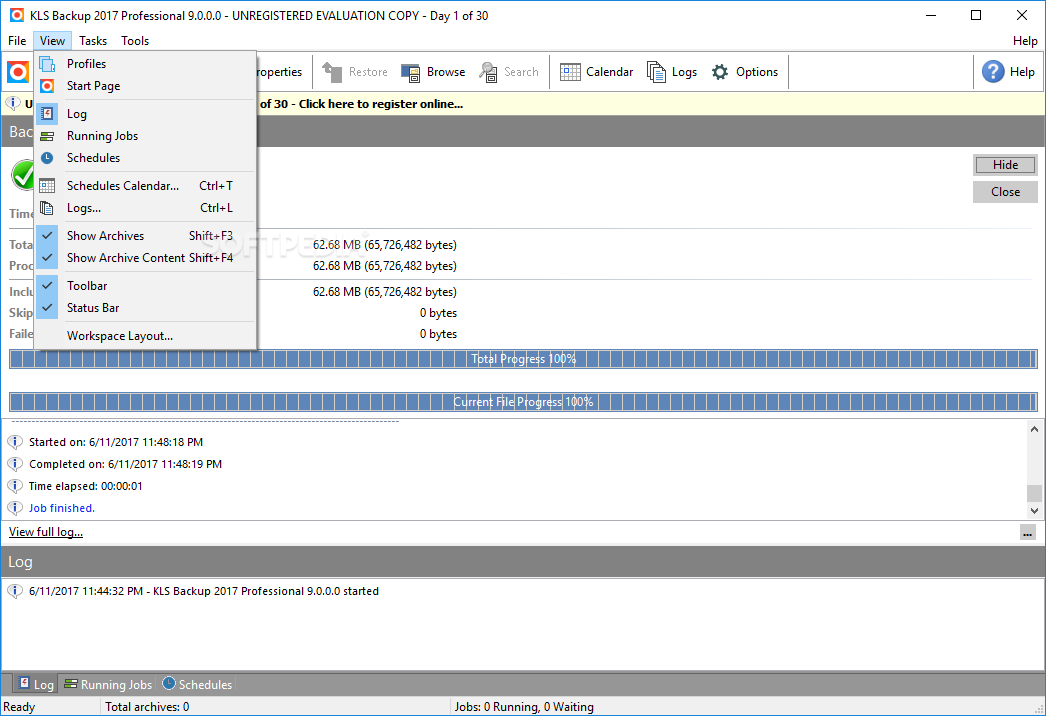This screenshot has height=716, width=1046.
Task: Click Schedules Calendar grid icon
Action: point(47,186)
